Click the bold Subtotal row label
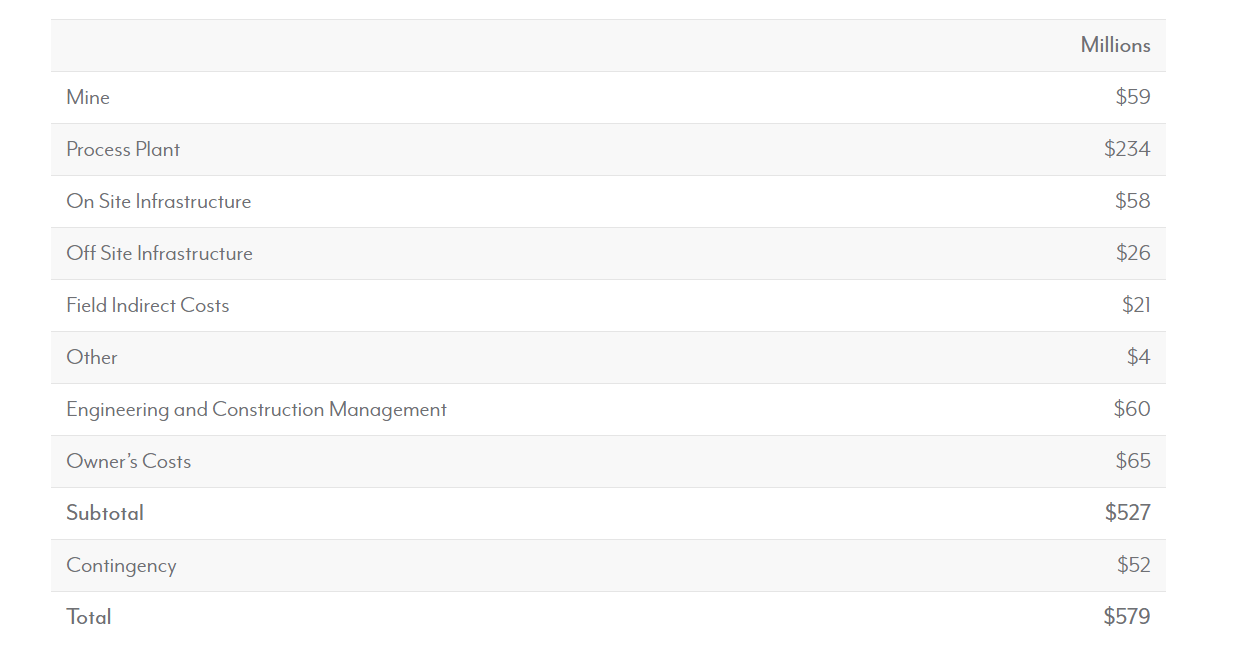 coord(105,513)
